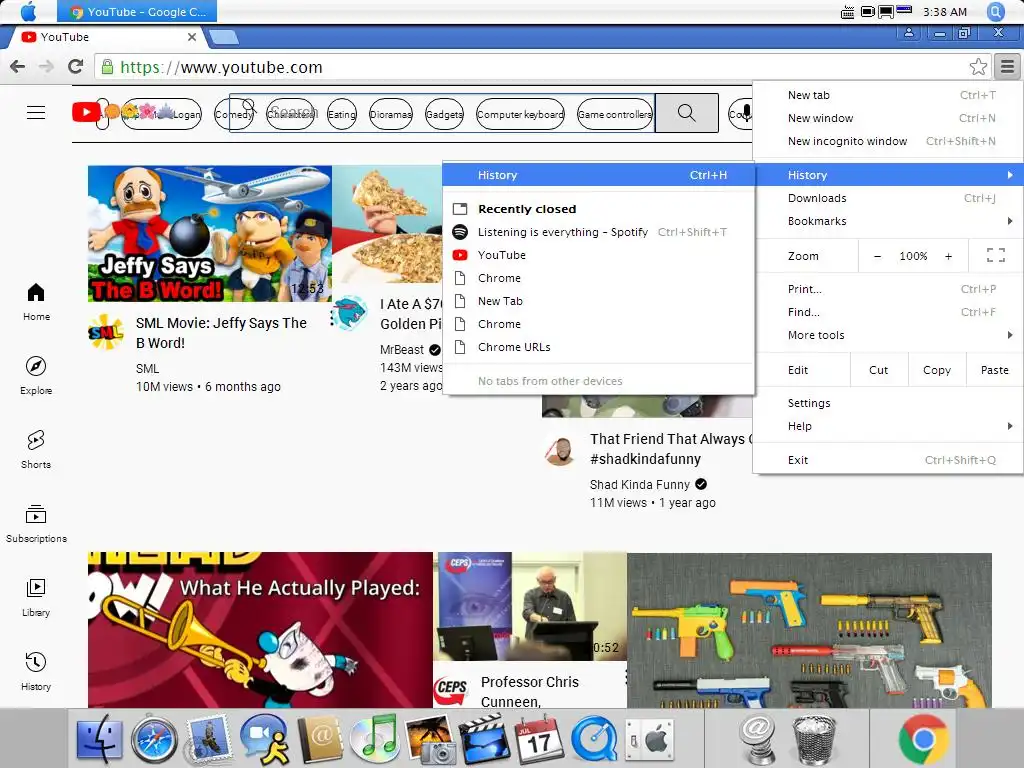1024x768 pixels.
Task: Choose New window from Chrome menu
Action: [887, 118]
